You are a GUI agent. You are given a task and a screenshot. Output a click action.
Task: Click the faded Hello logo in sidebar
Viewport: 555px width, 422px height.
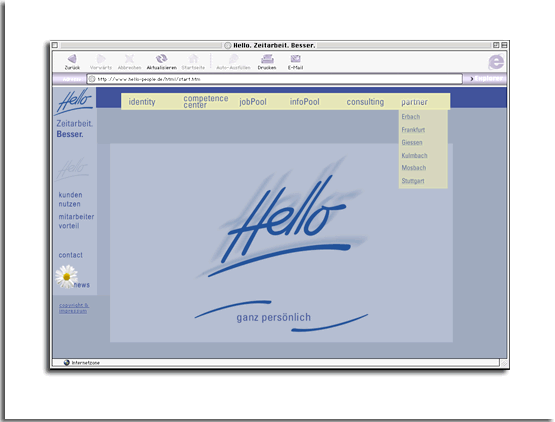click(72, 169)
